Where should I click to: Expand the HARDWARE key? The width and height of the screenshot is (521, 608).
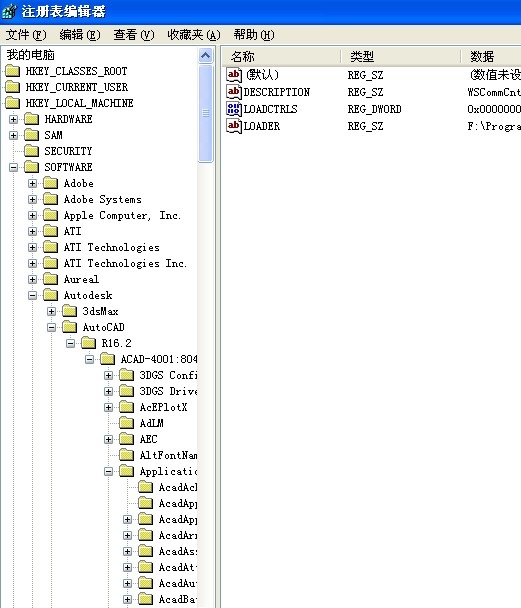click(14, 119)
